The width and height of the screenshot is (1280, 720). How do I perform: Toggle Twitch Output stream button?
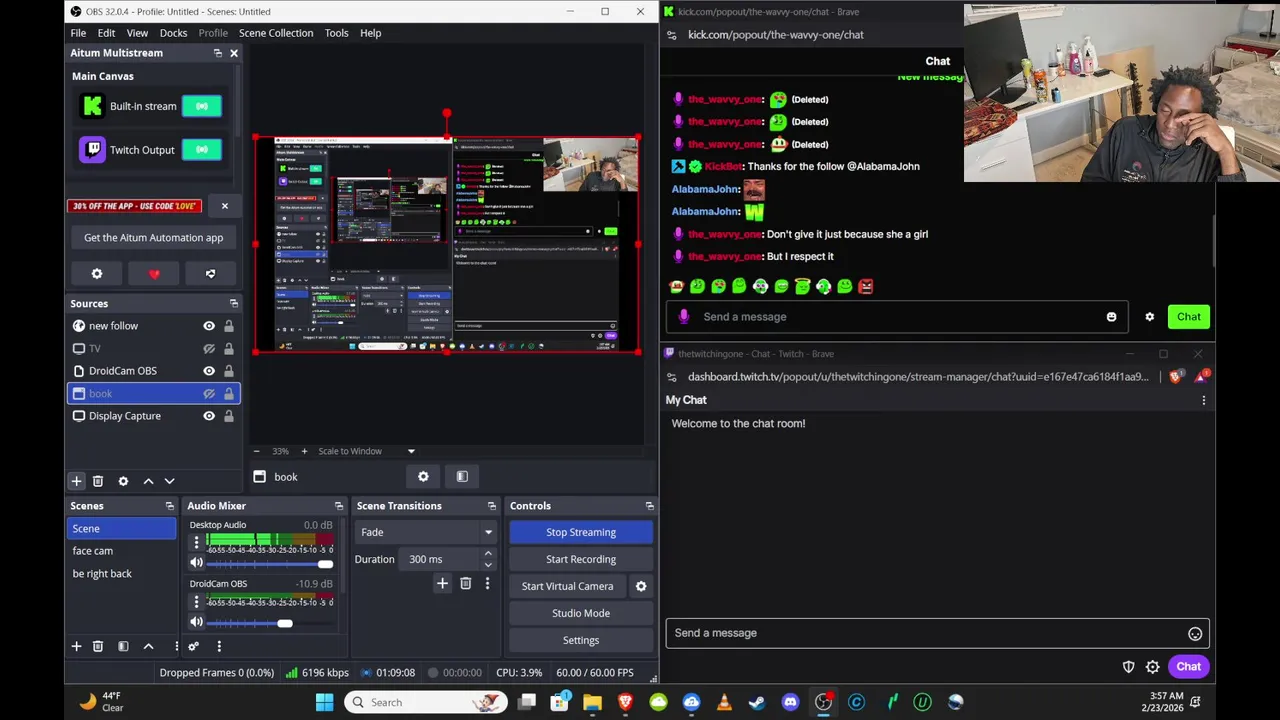[x=201, y=150]
